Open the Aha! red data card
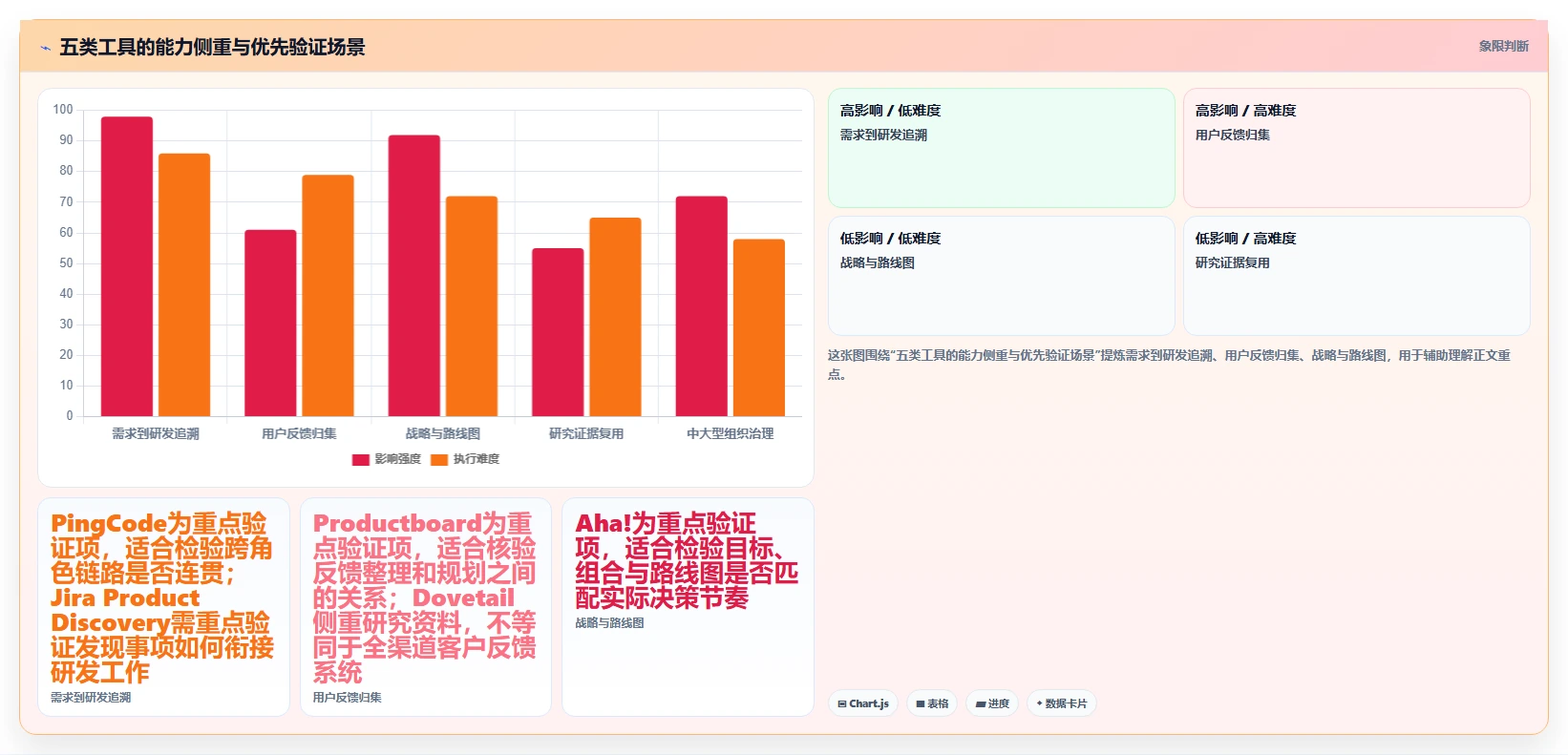The image size is (1568, 755). pos(688,607)
